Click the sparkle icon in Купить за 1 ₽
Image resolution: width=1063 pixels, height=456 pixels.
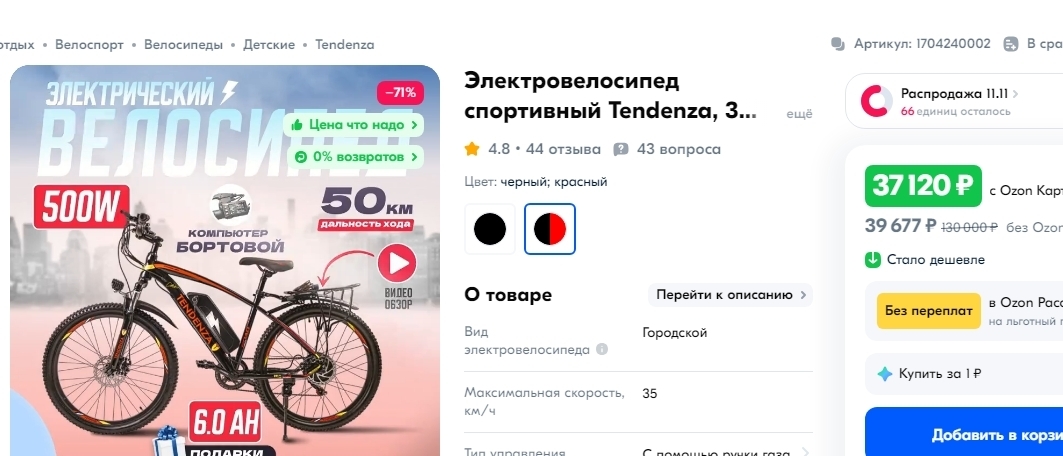click(x=884, y=373)
